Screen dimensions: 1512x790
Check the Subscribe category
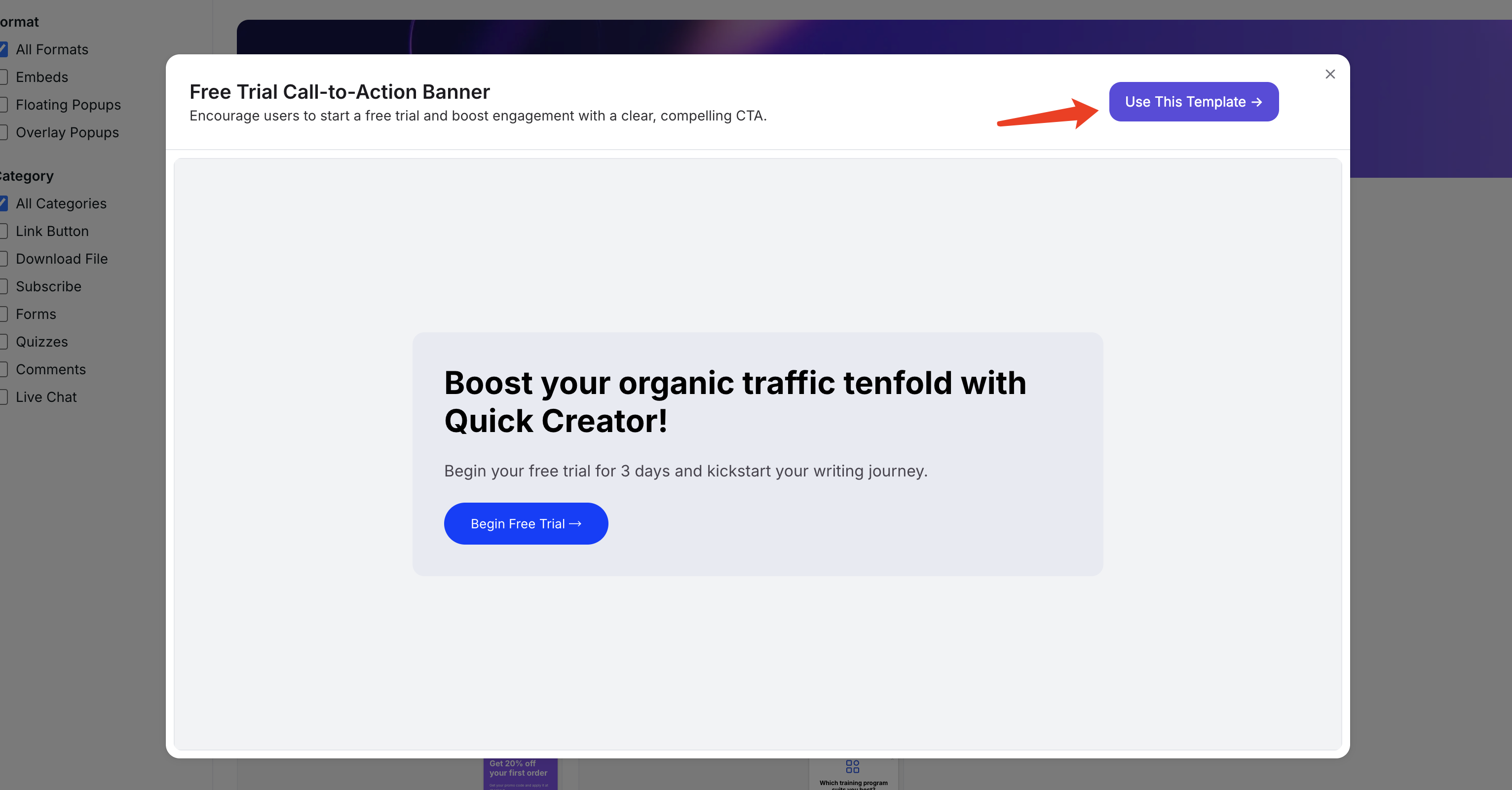click(x=3, y=286)
